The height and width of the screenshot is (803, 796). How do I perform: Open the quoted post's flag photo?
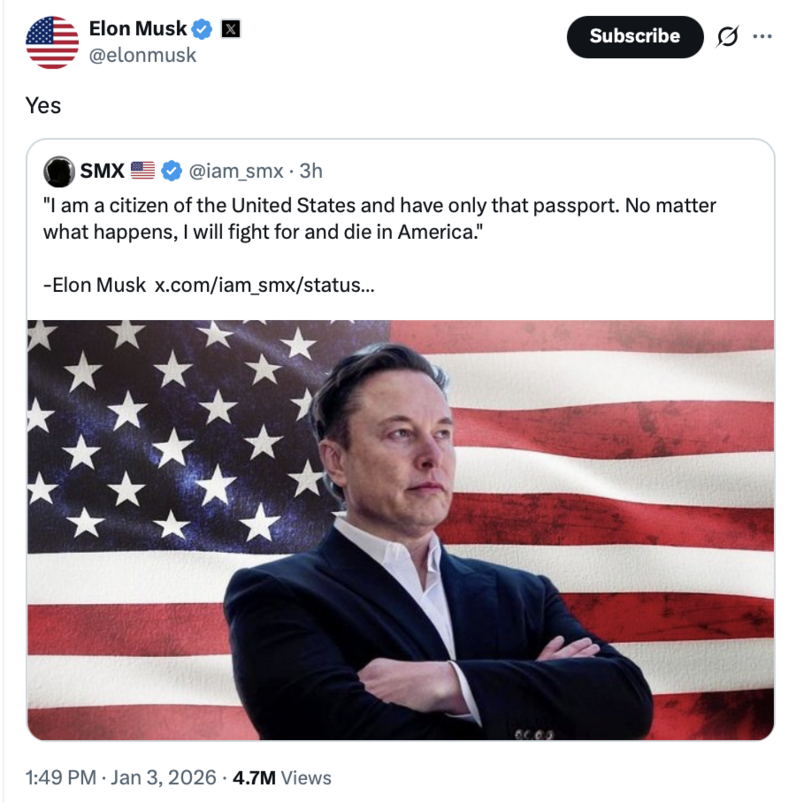[400, 530]
